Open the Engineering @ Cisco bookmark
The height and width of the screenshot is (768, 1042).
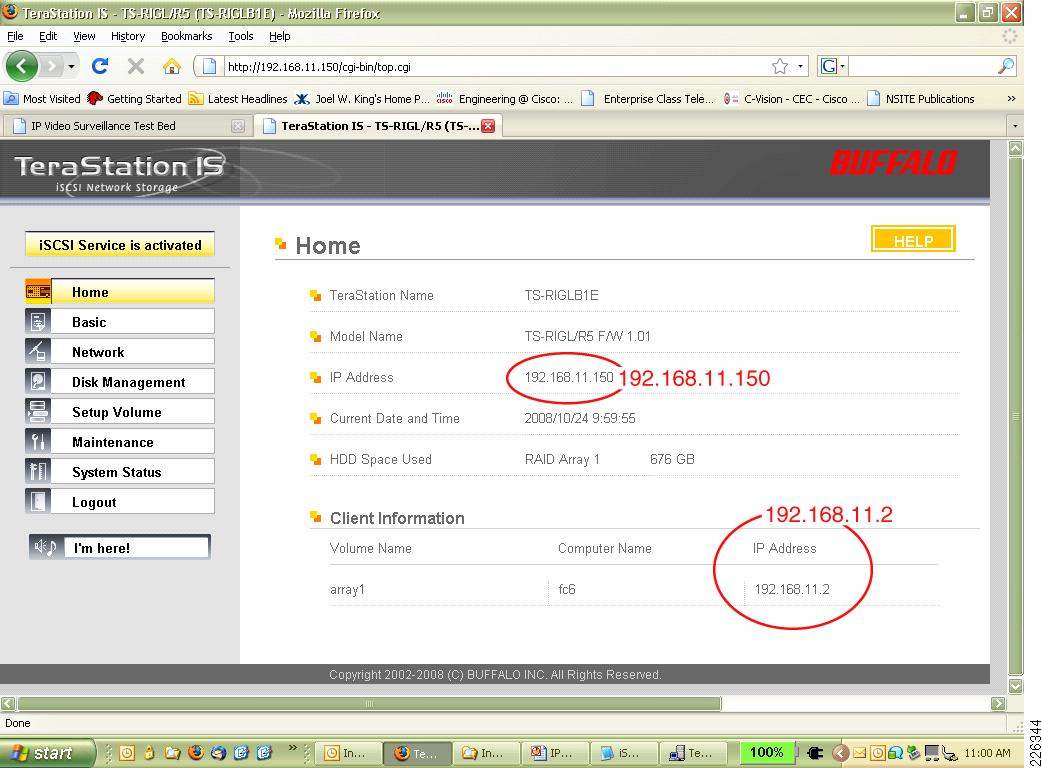click(505, 99)
